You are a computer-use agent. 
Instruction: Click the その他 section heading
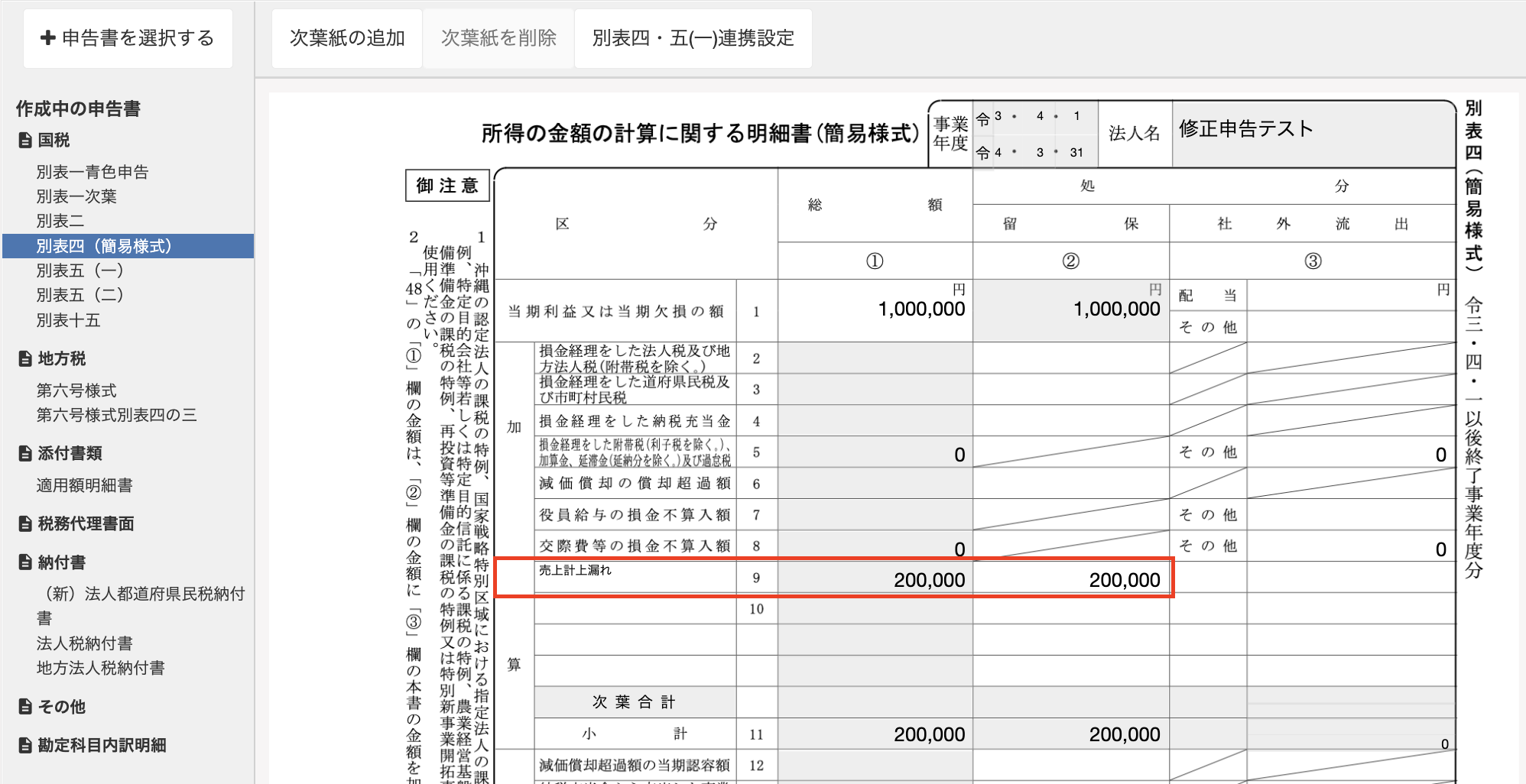pos(62,707)
